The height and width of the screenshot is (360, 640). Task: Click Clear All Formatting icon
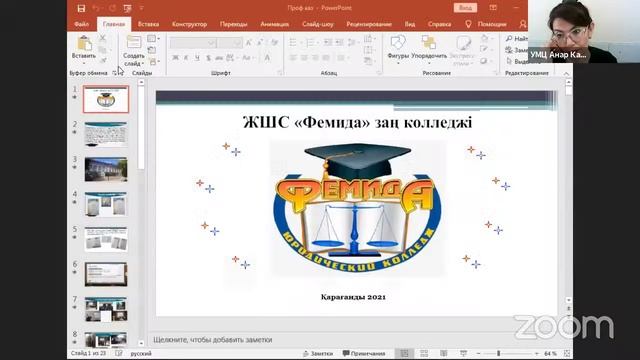coord(274,42)
